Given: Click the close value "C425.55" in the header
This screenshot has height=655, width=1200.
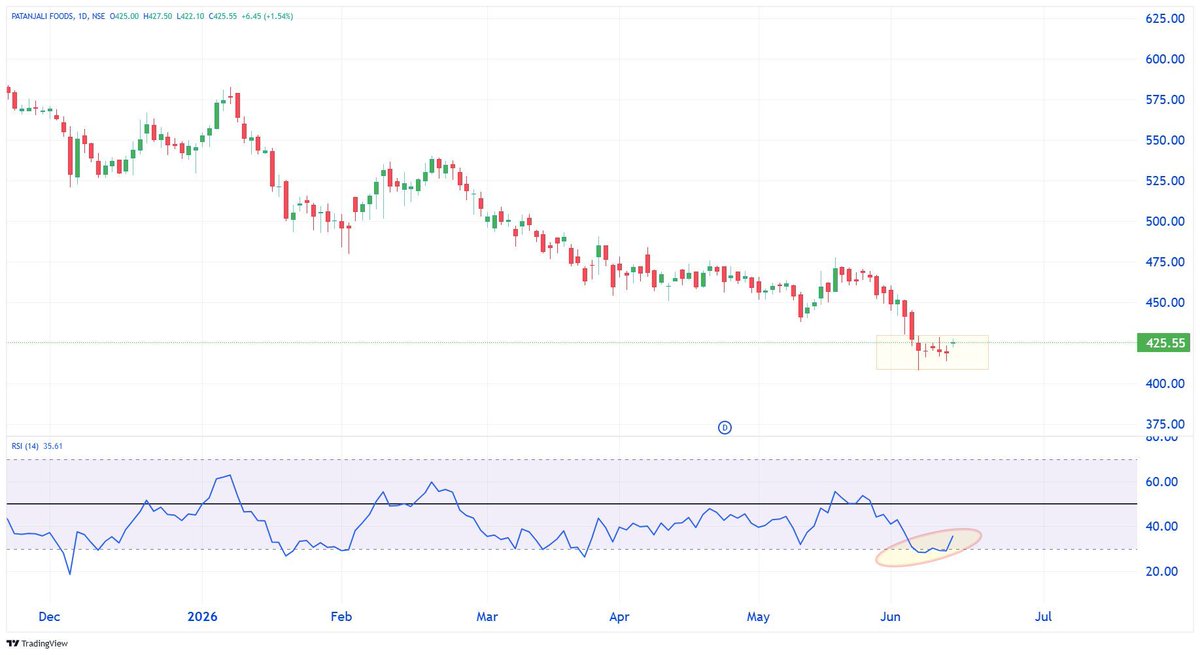Looking at the screenshot, I should [223, 16].
